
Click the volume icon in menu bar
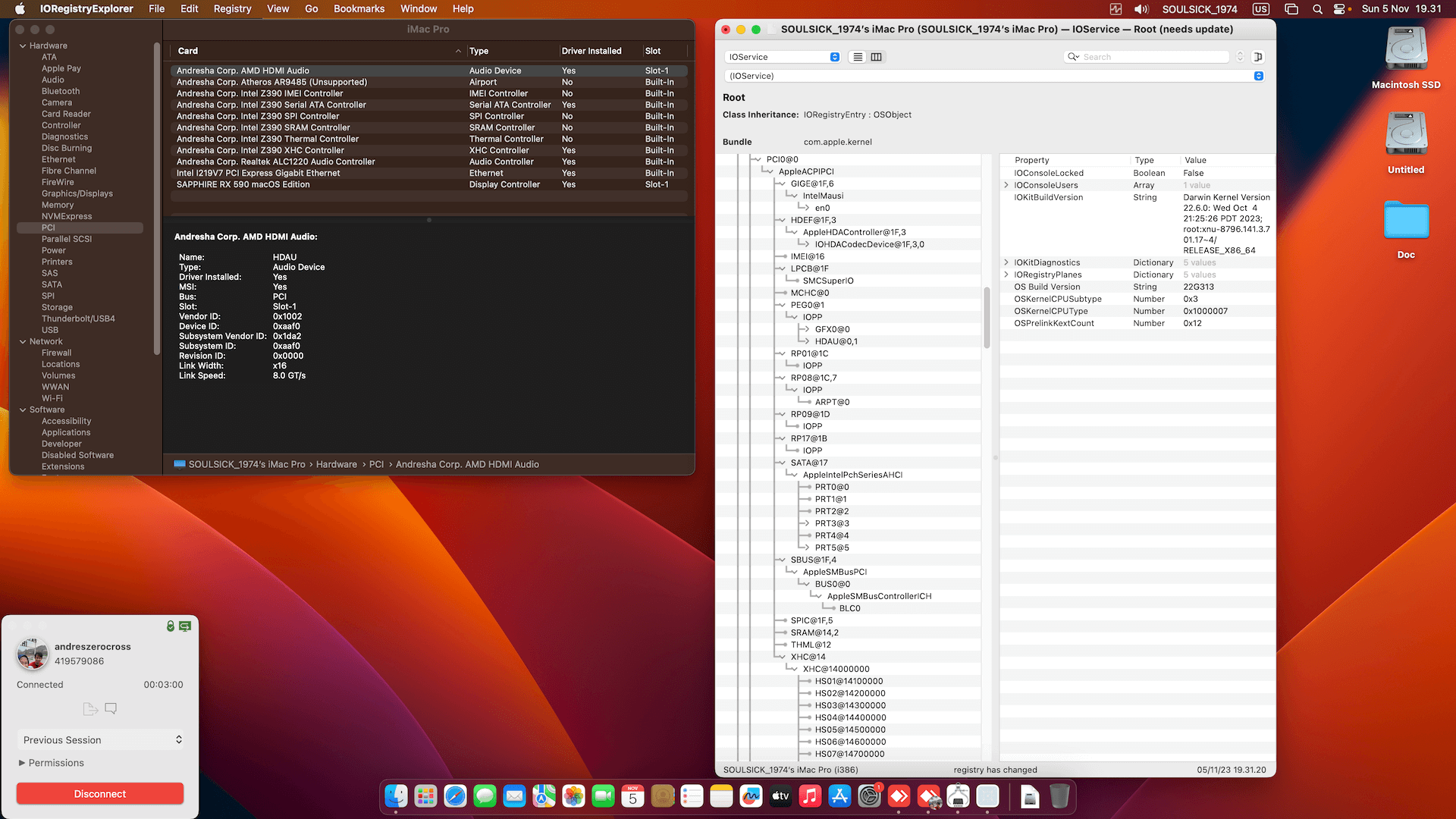1141,9
